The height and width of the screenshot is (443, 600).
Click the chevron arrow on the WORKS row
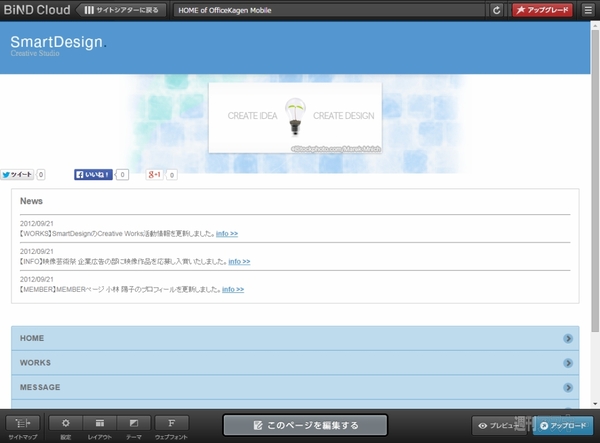tap(568, 363)
